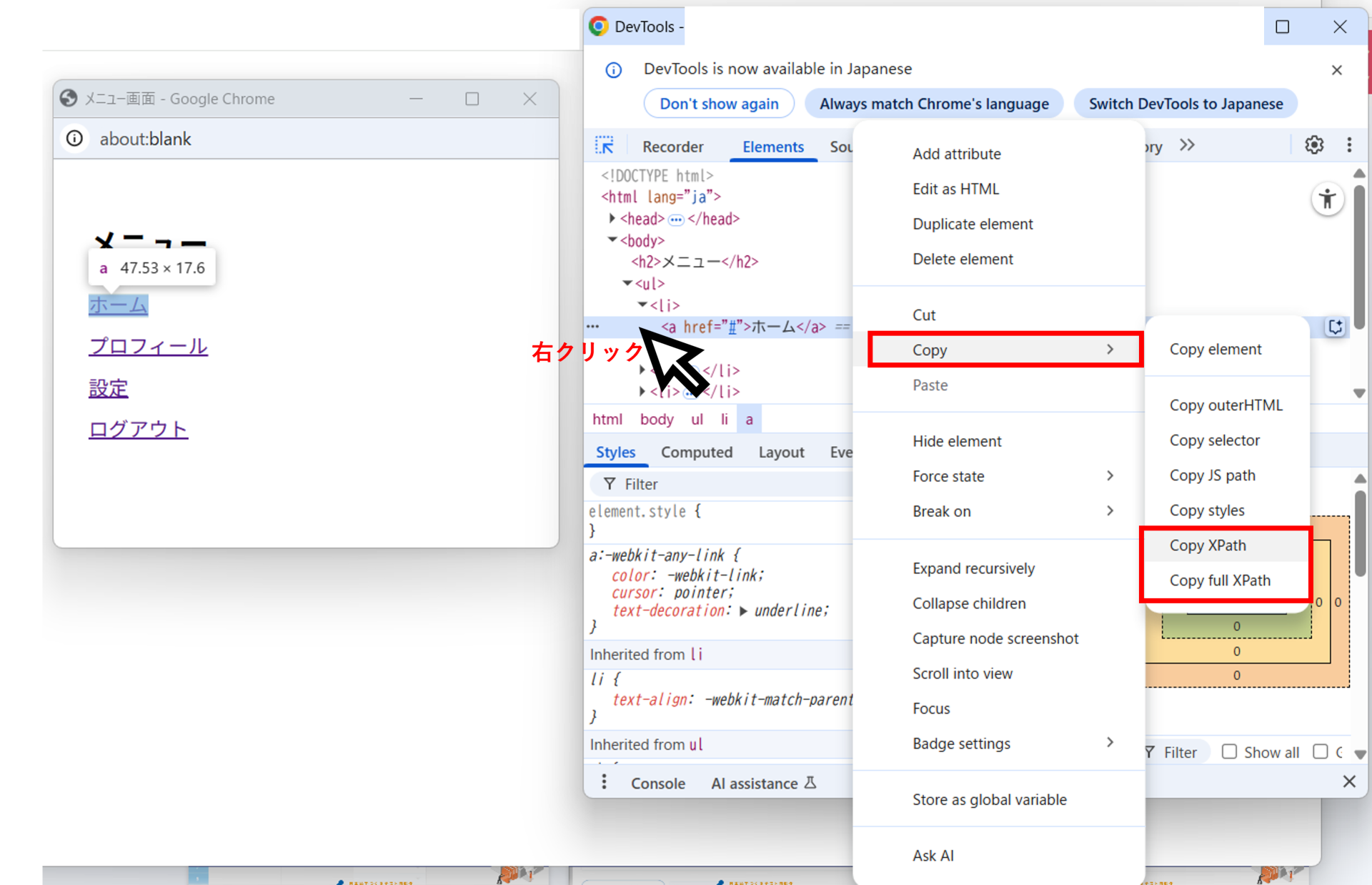Select Copy full XPath menu entry
This screenshot has height=885, width=1372.
pyautogui.click(x=1220, y=580)
